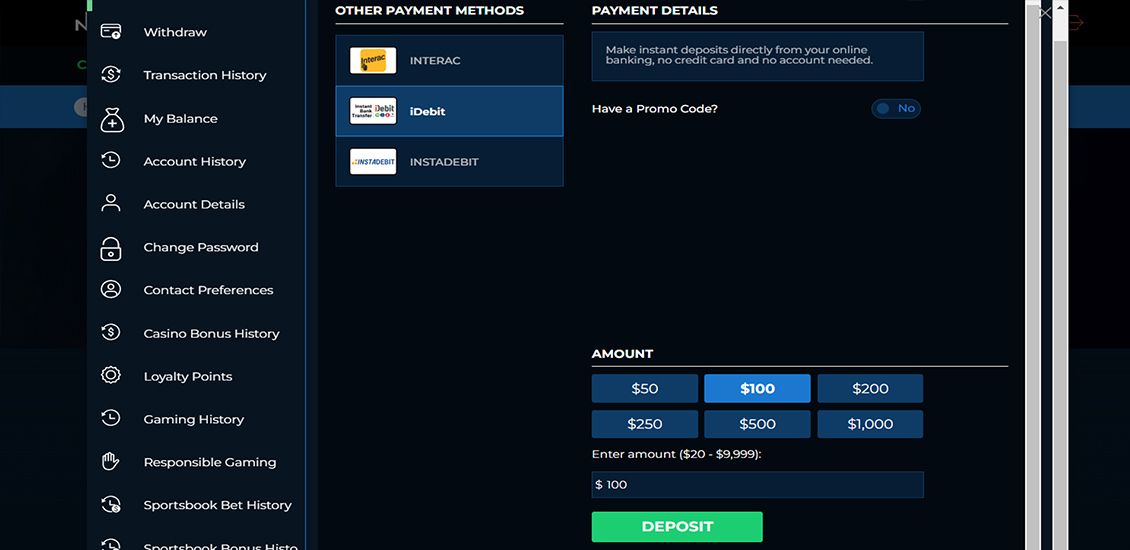The image size is (1130, 550).
Task: Click the Account Details person icon
Action: point(110,203)
